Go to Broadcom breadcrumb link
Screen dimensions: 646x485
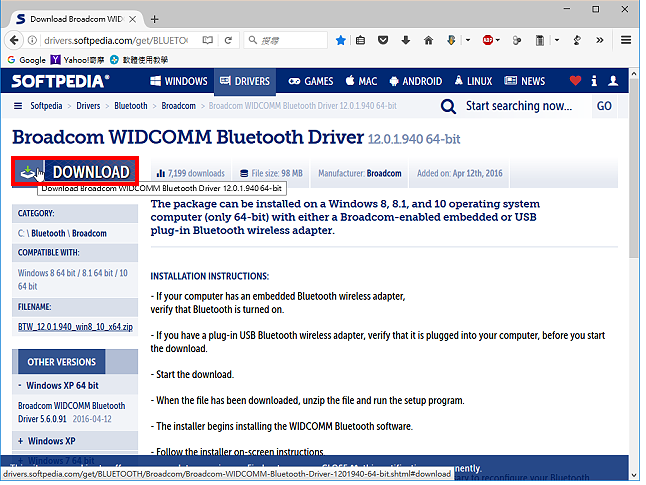coord(178,106)
